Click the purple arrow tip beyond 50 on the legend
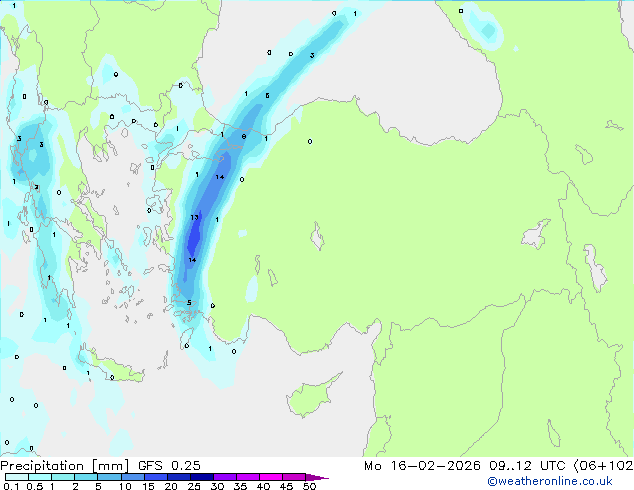The width and height of the screenshot is (634, 490). 317,478
